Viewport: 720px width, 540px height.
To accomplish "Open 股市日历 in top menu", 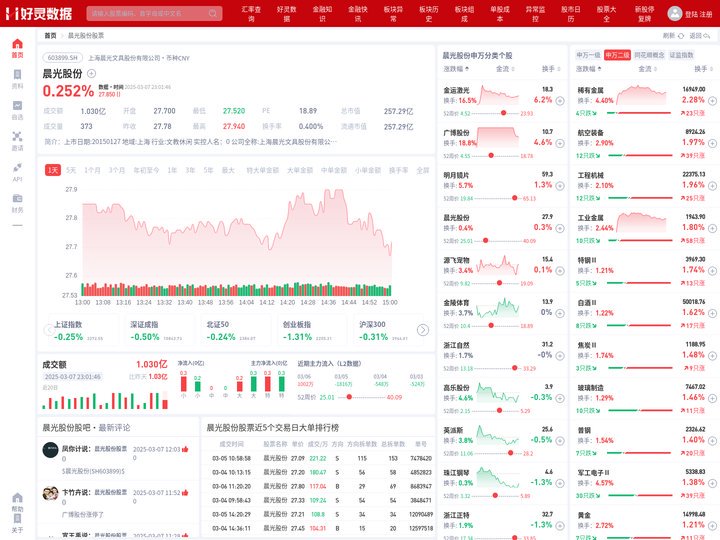I will tap(571, 14).
